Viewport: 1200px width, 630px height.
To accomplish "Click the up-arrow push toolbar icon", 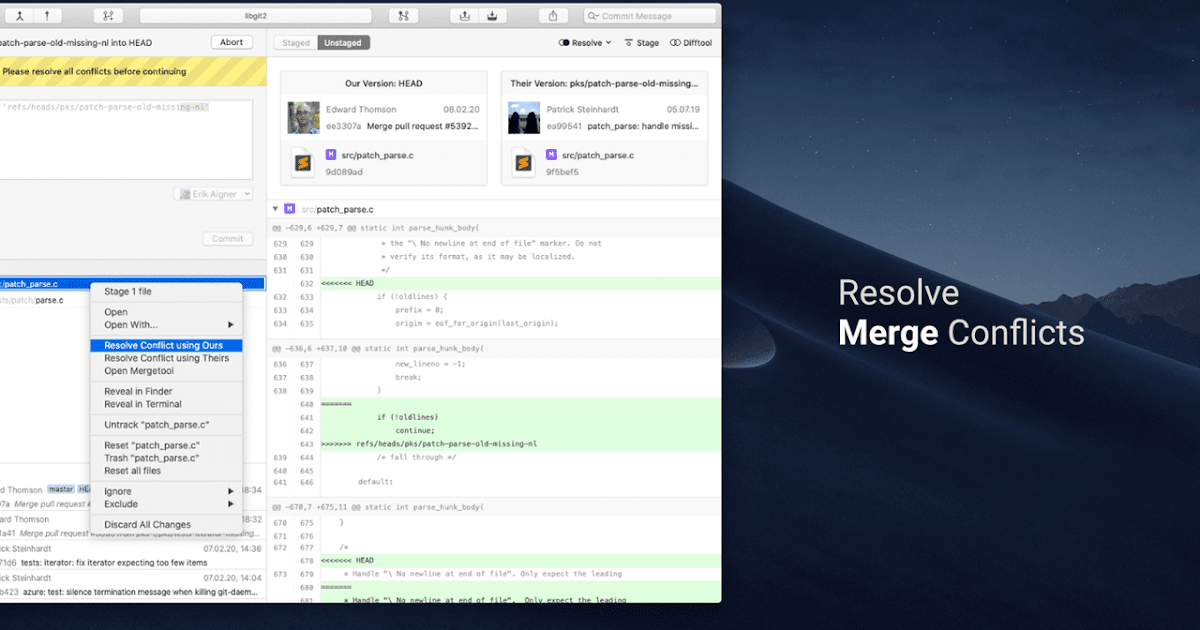I will point(46,16).
